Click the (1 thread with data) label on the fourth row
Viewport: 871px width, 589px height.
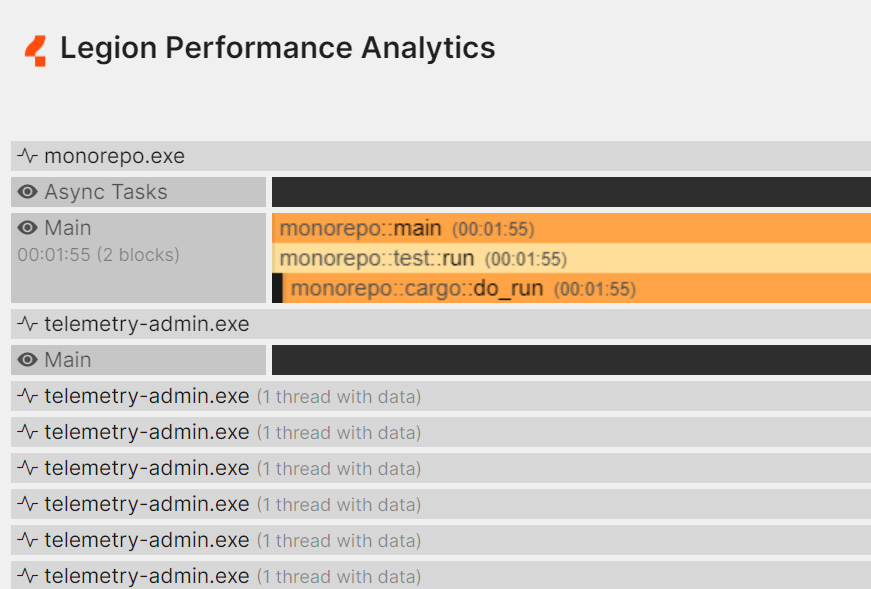pos(340,504)
